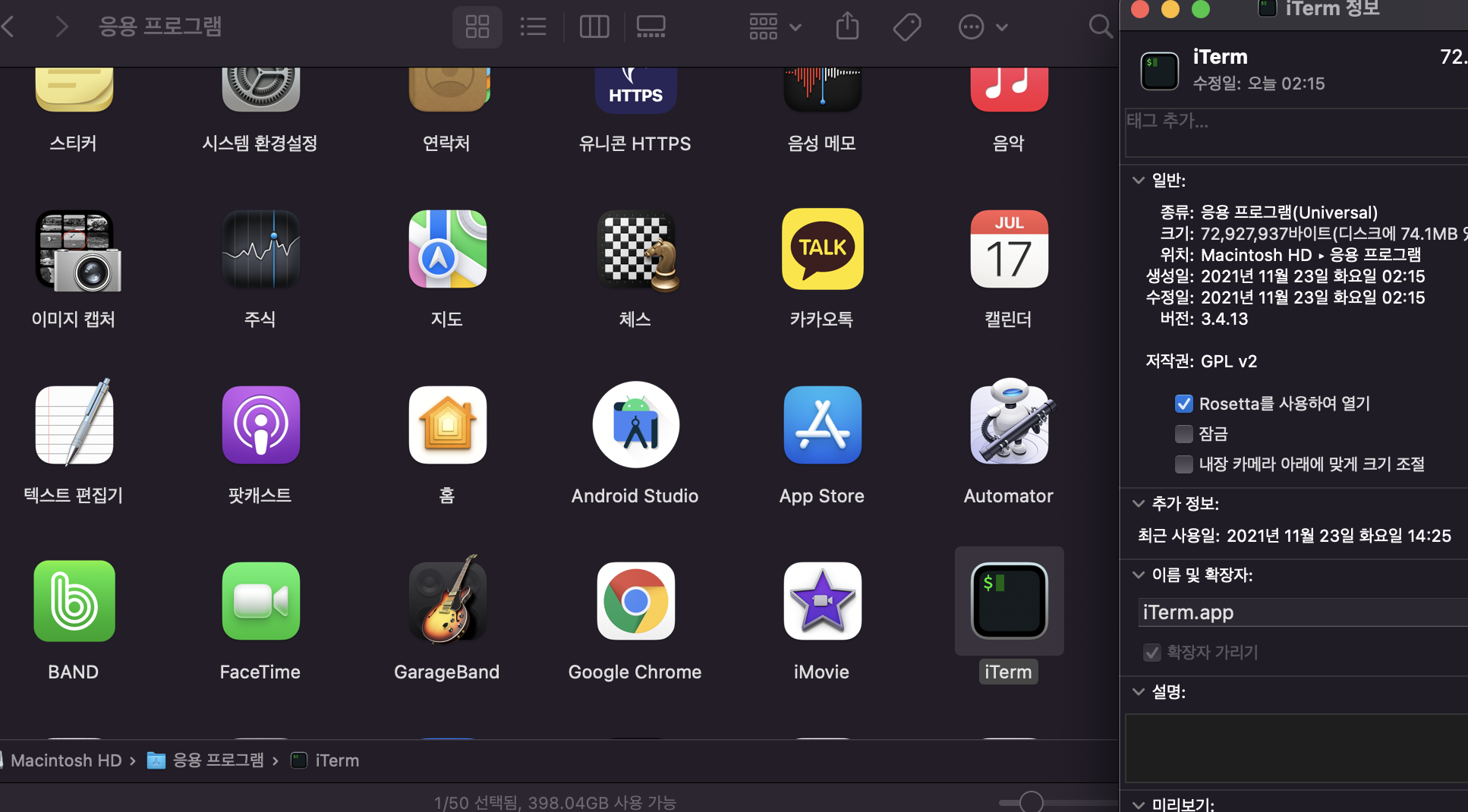Select the FaceTime app icon
This screenshot has height=812, width=1468.
pyautogui.click(x=260, y=601)
